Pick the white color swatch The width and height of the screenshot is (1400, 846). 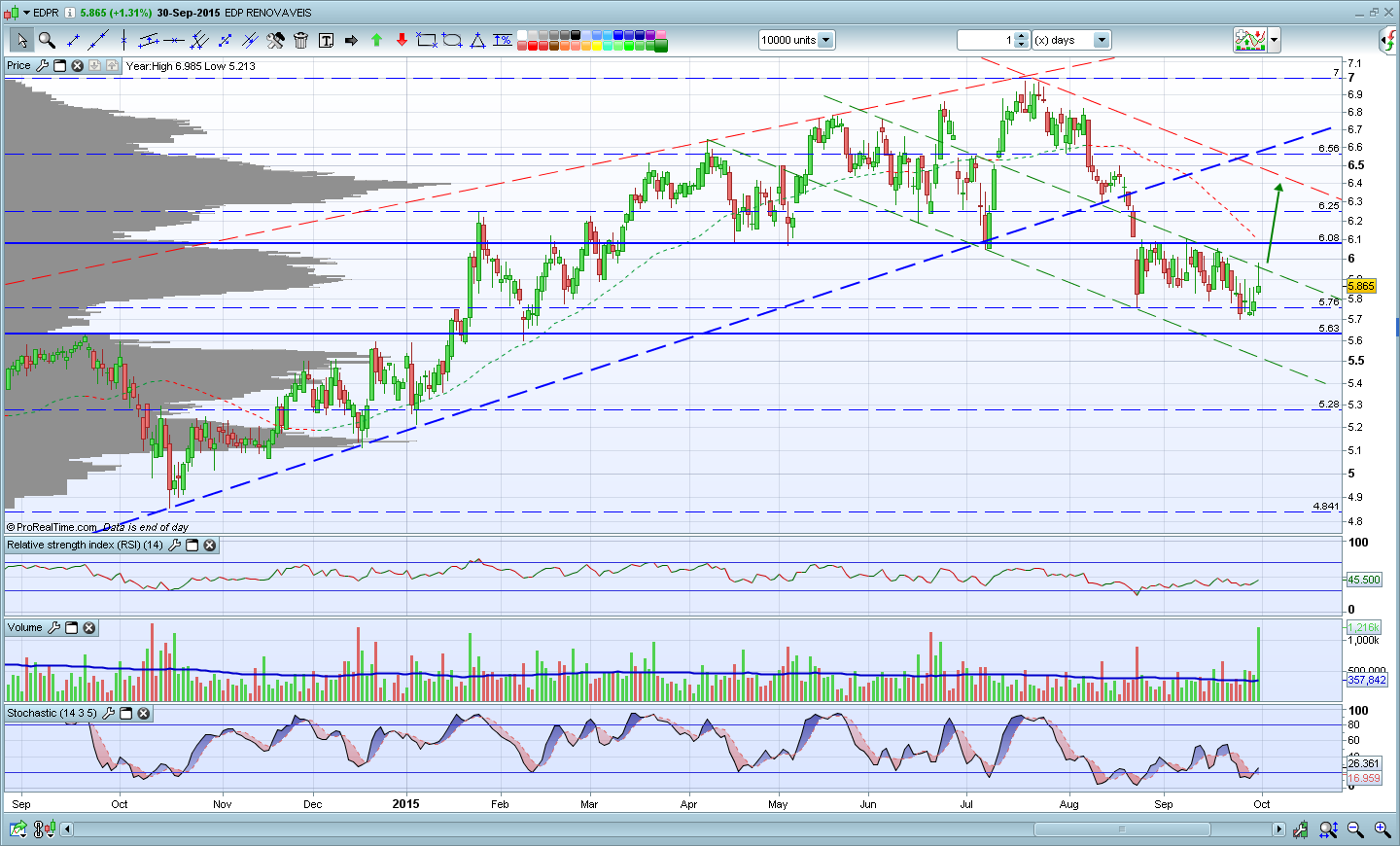click(x=522, y=35)
